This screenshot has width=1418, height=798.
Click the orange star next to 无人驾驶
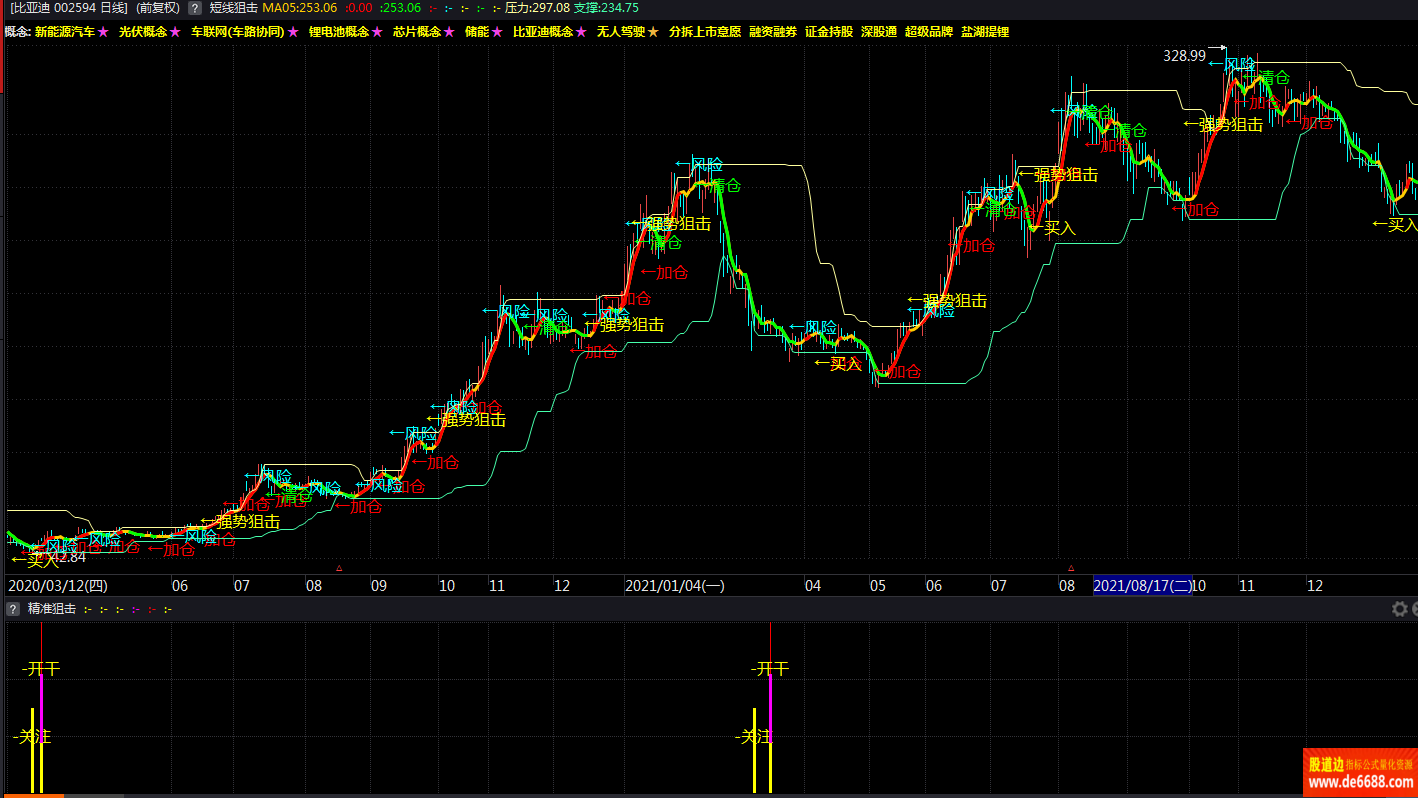coord(653,32)
